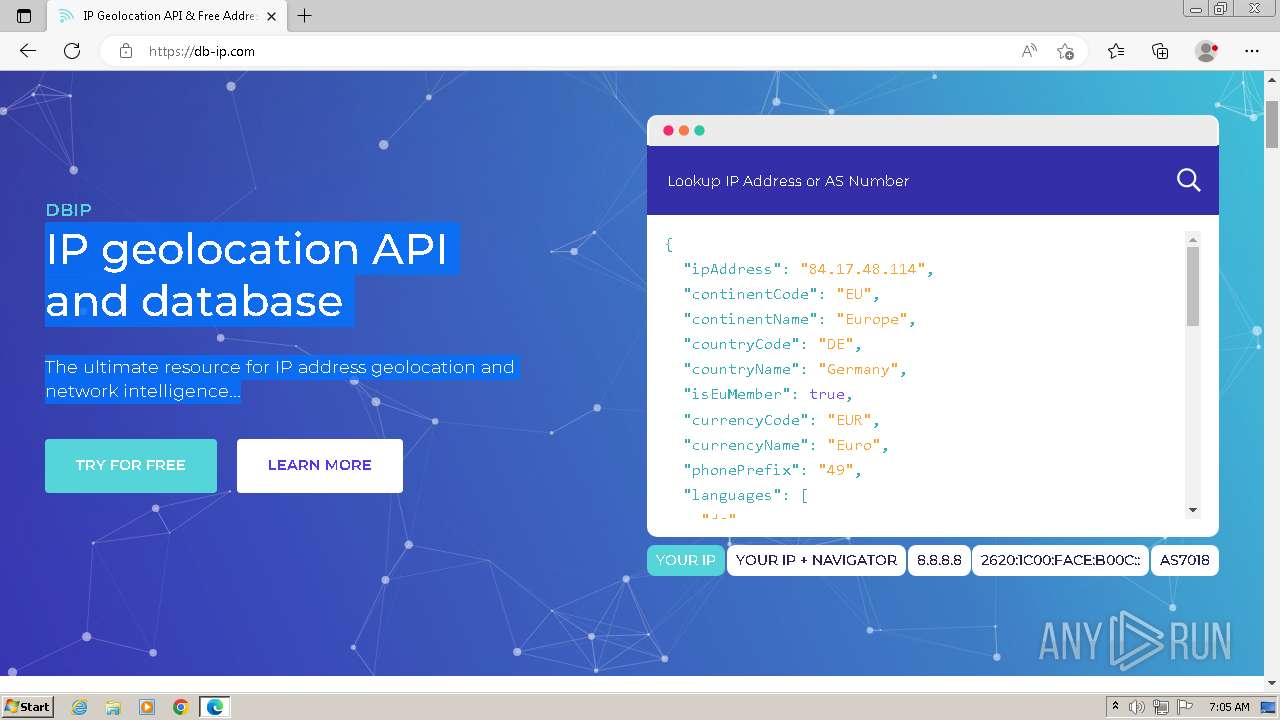The height and width of the screenshot is (720, 1280).
Task: Click TRY FOR FREE button
Action: [131, 465]
